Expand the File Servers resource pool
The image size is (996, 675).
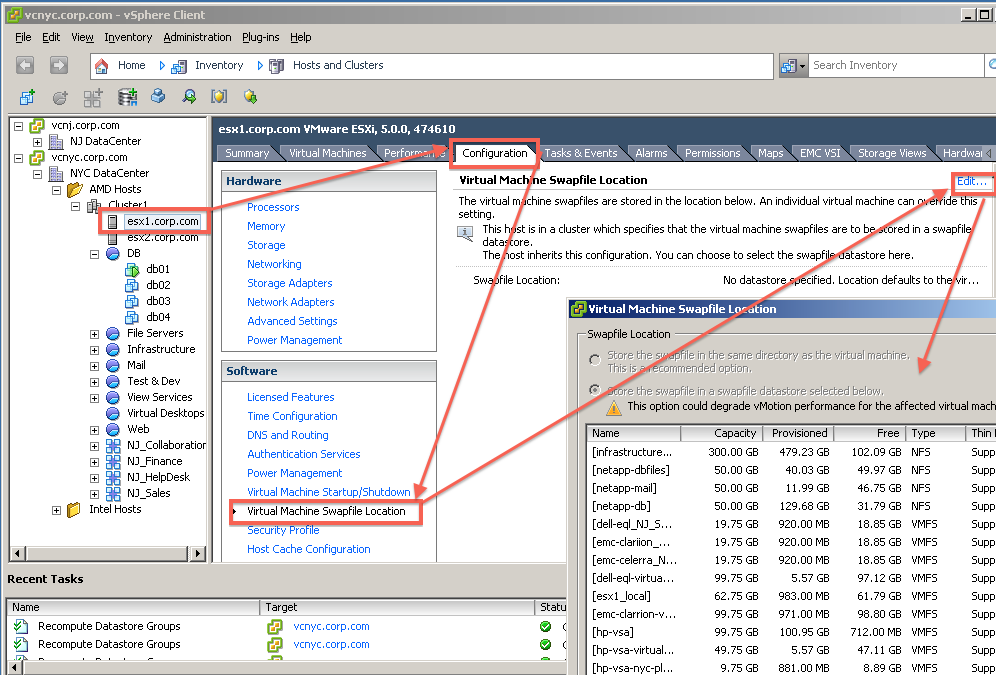pos(94,333)
